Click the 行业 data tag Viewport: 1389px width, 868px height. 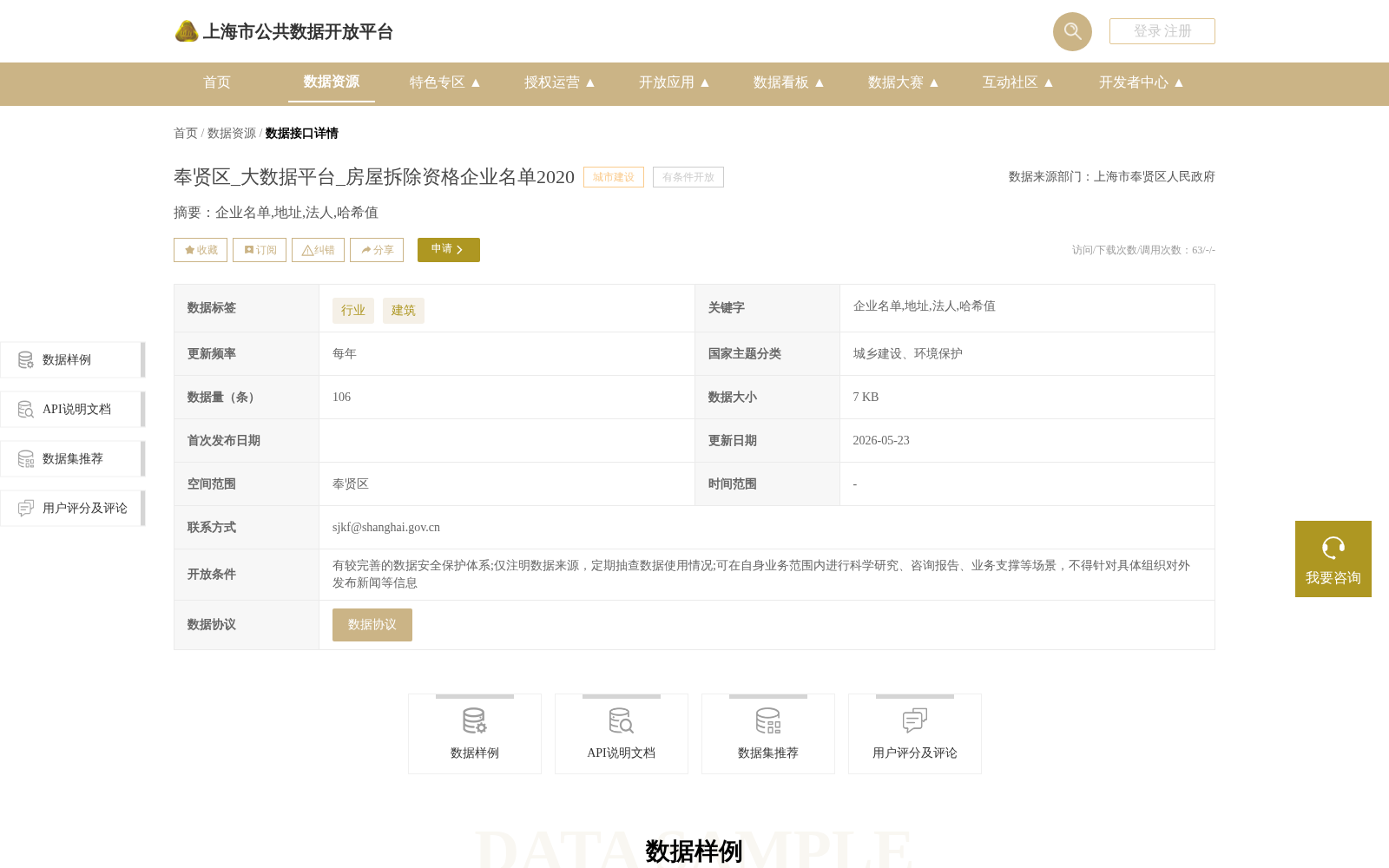[x=353, y=311]
